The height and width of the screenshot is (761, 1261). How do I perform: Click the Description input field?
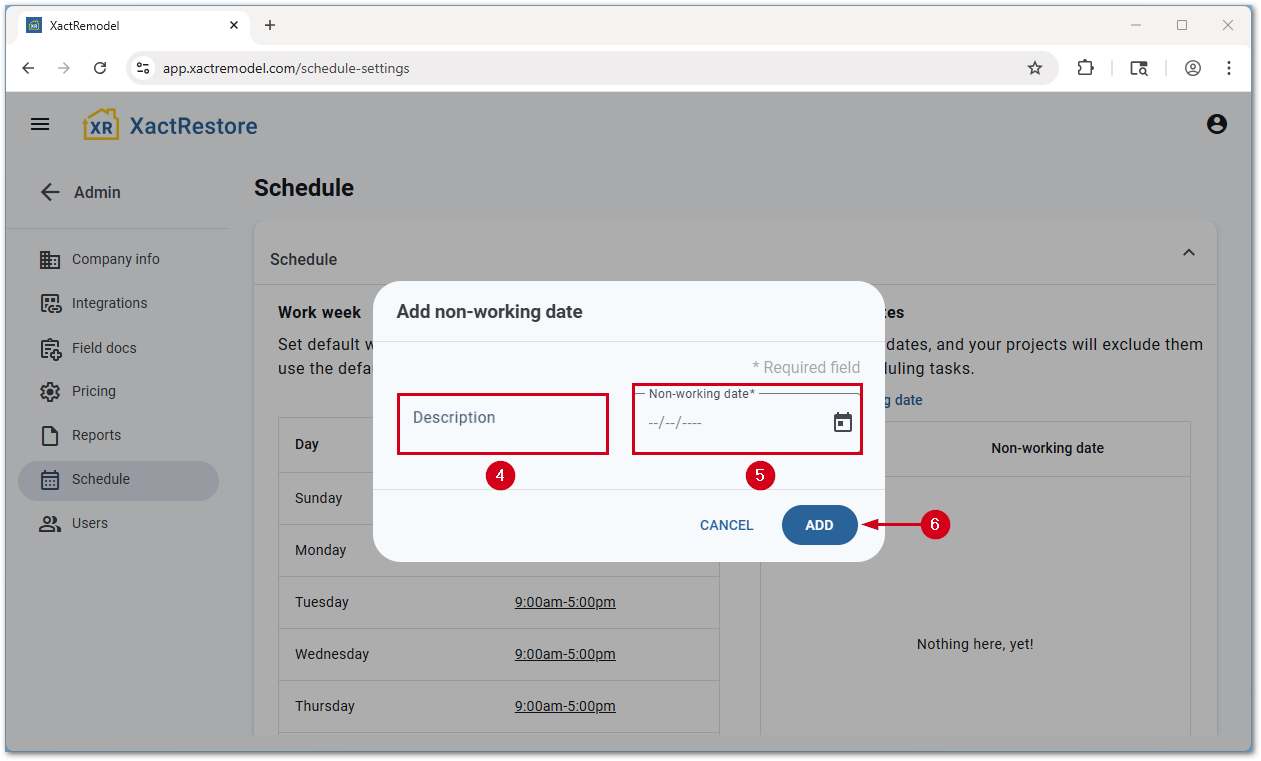502,423
